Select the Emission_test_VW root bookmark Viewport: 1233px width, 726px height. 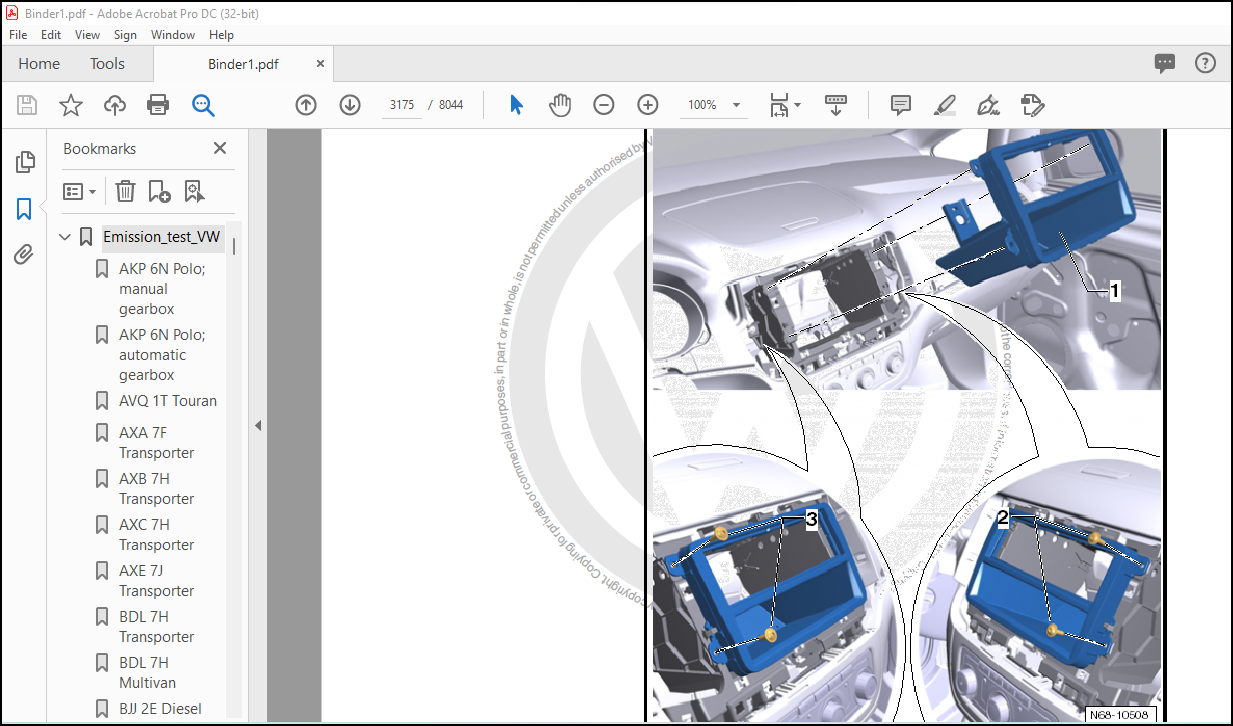pos(161,237)
